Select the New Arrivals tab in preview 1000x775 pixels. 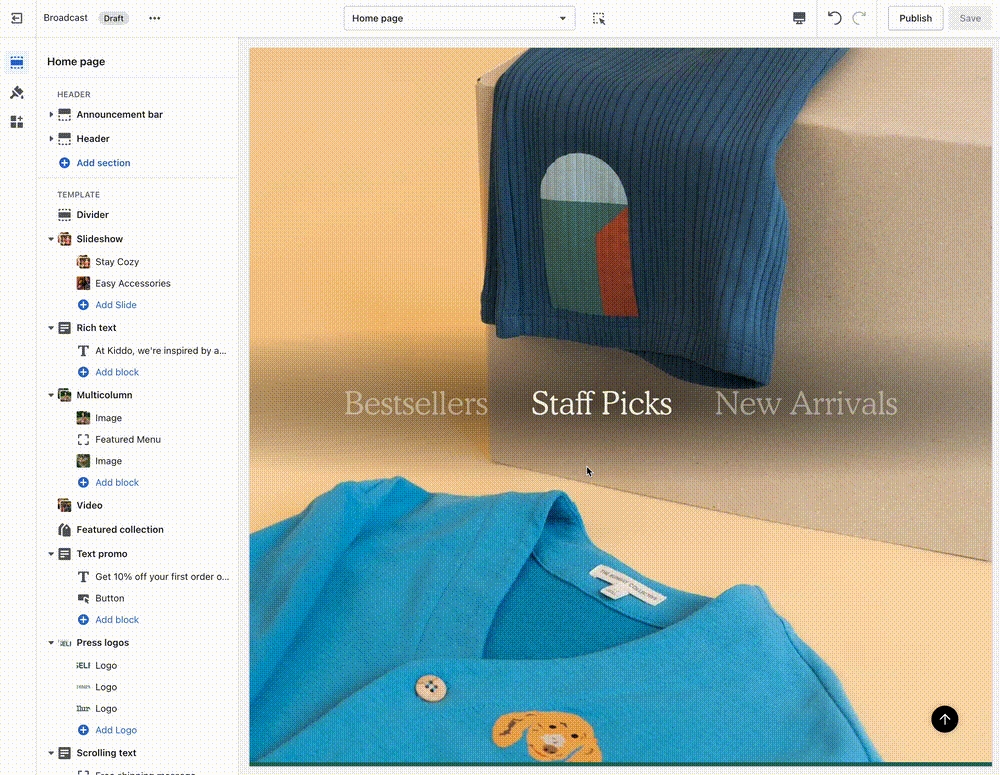tap(805, 403)
